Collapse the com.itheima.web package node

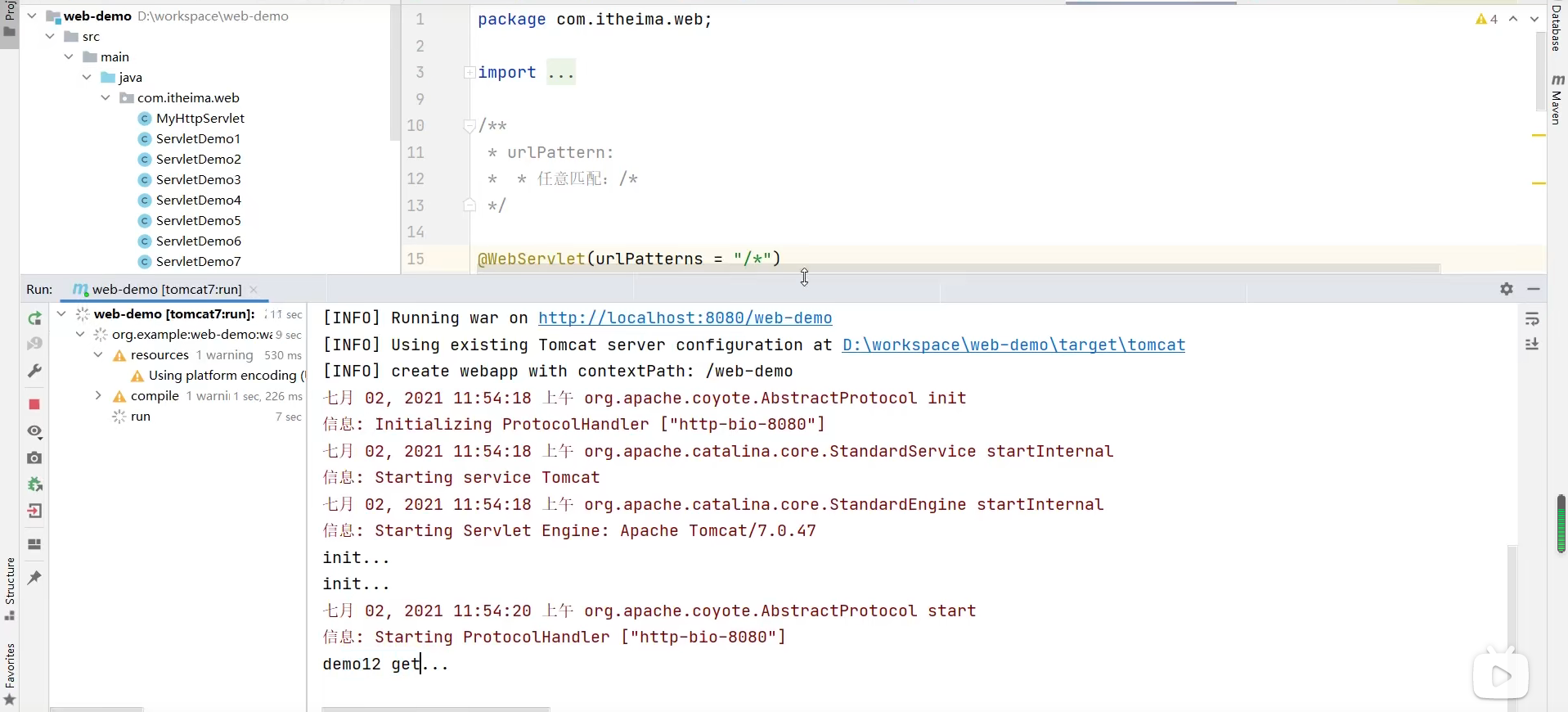106,97
